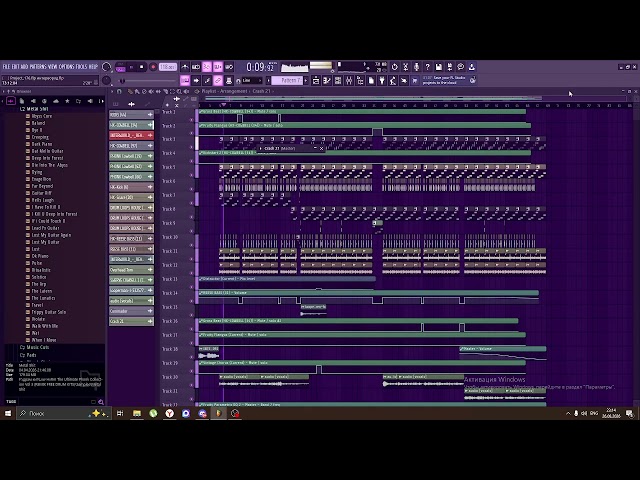
Task: Open the channel rack view icon
Action: (x=338, y=80)
